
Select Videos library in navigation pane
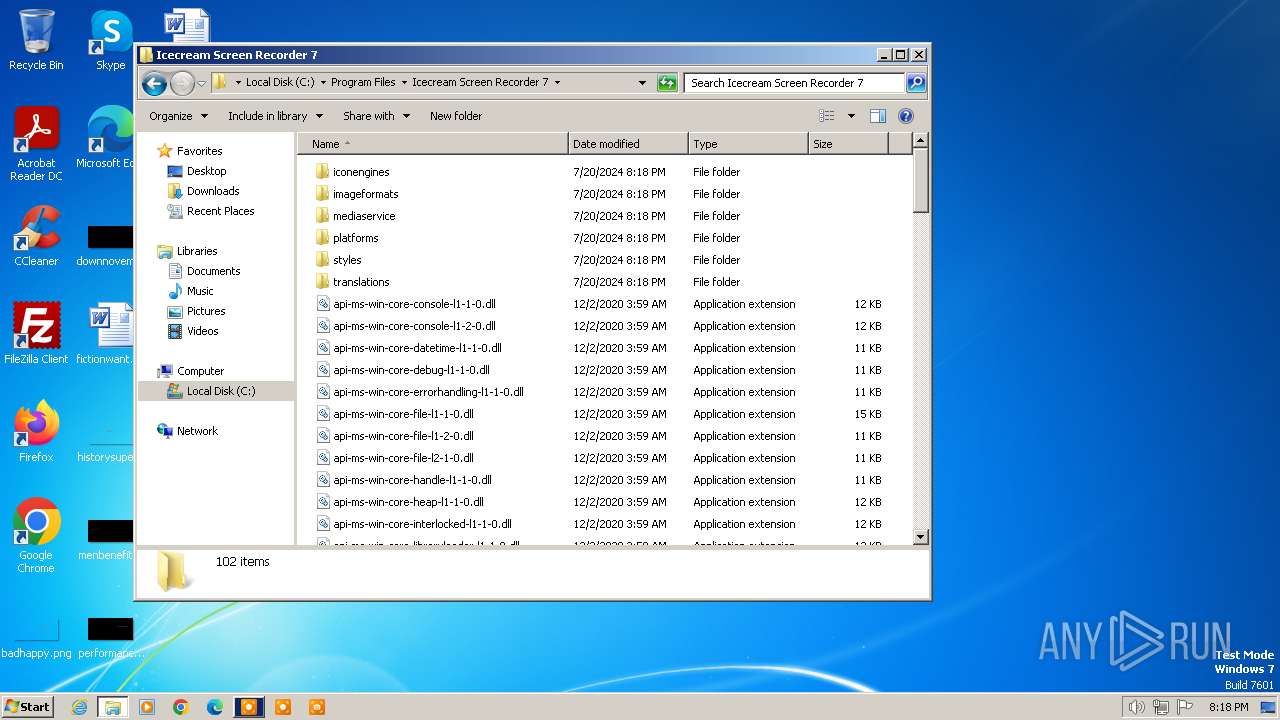[202, 331]
